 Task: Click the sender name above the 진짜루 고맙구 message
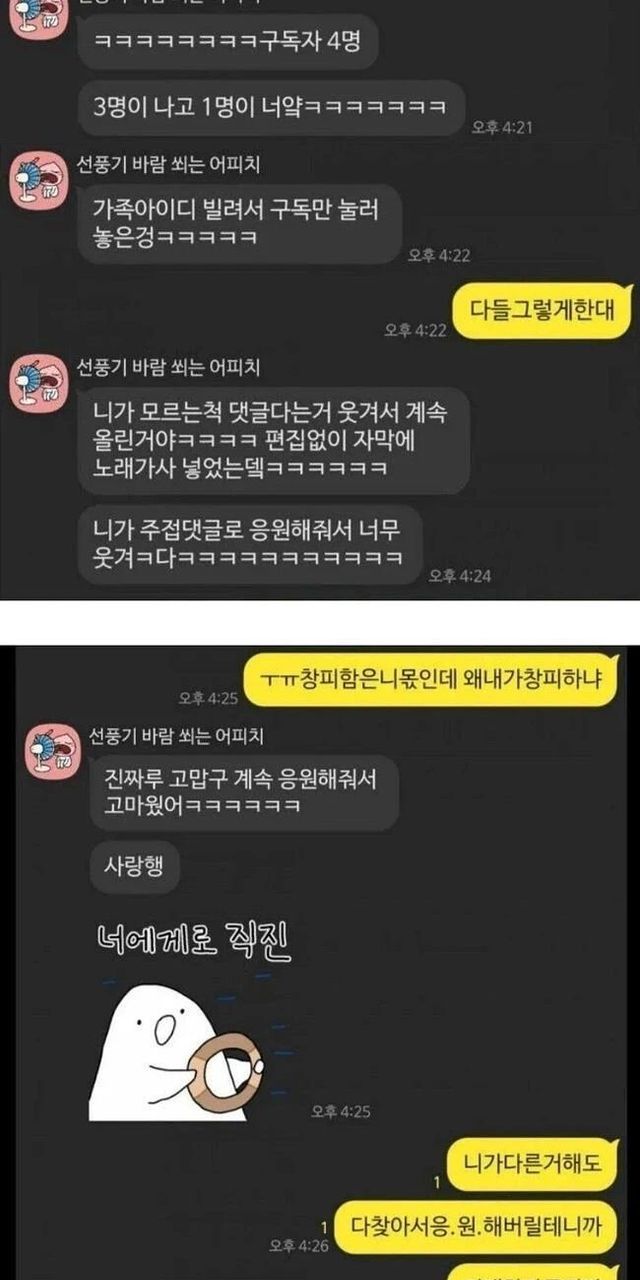(168, 736)
